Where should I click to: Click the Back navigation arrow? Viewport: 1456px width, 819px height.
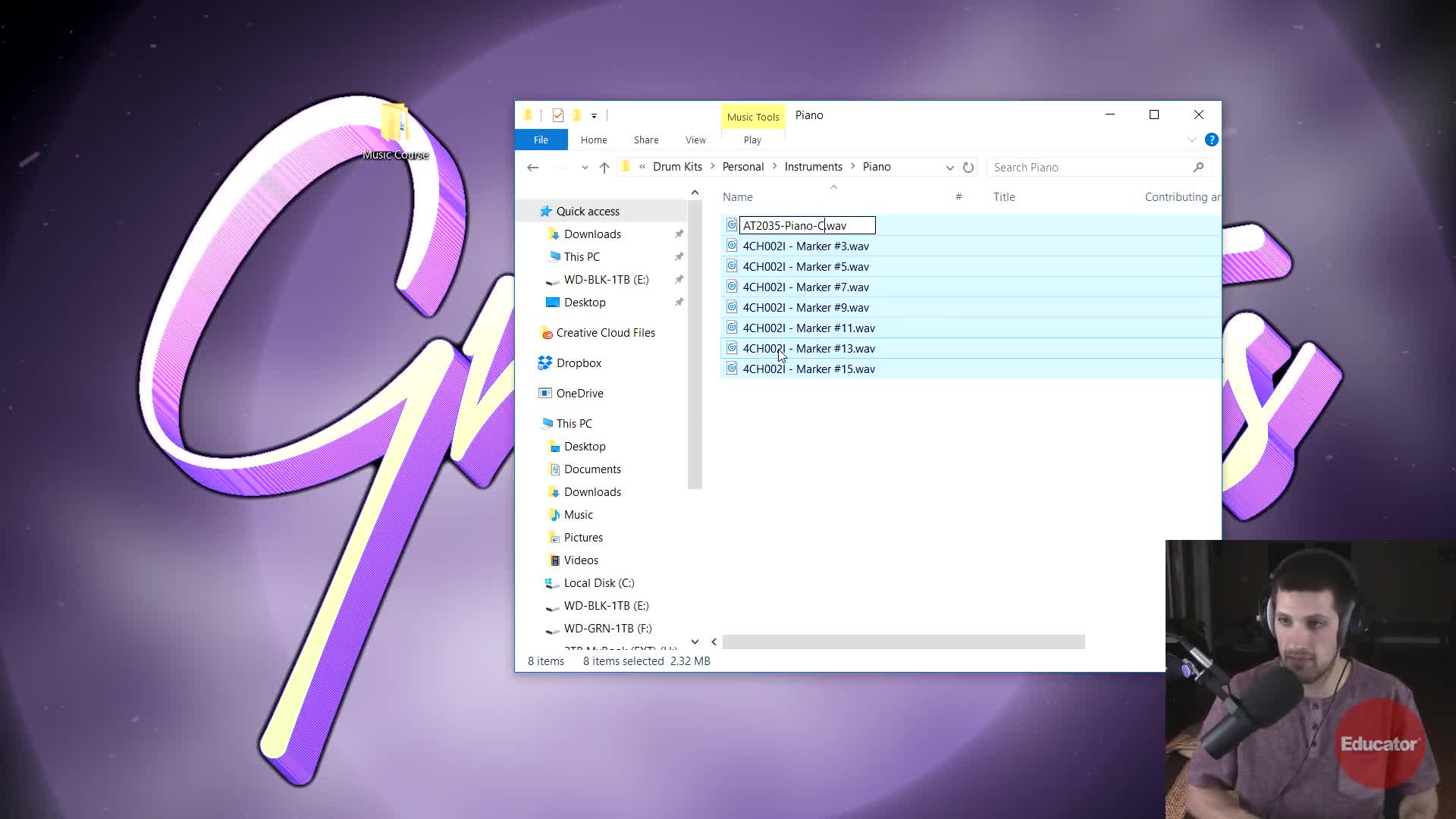533,168
